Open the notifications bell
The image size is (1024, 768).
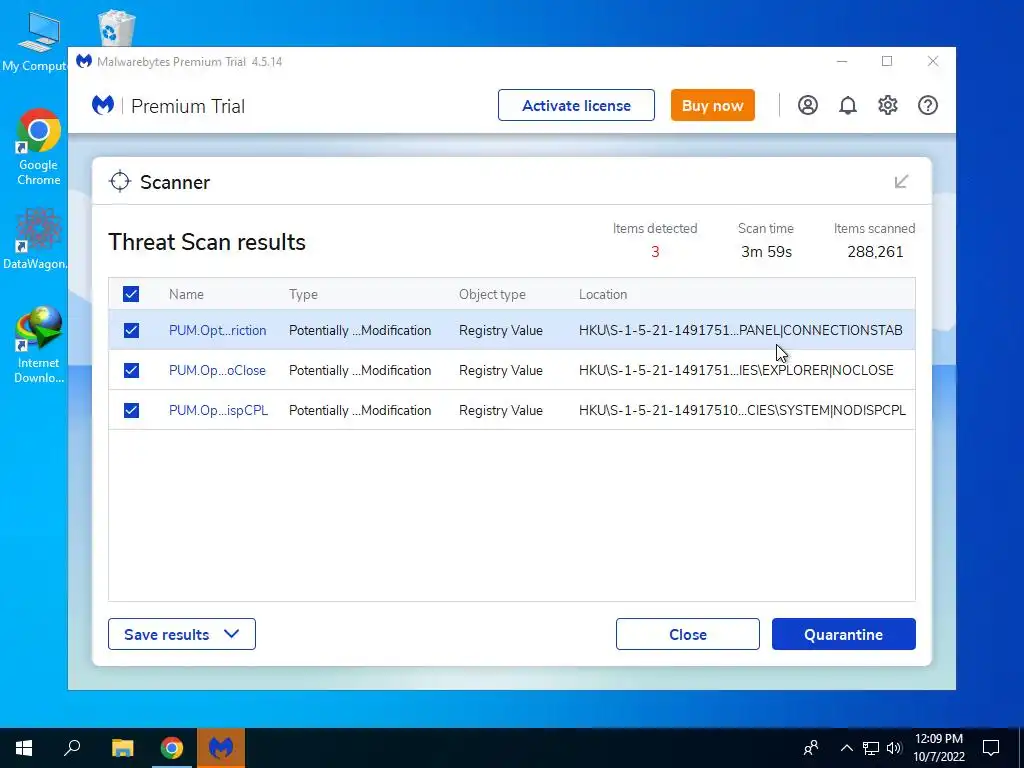pyautogui.click(x=848, y=105)
